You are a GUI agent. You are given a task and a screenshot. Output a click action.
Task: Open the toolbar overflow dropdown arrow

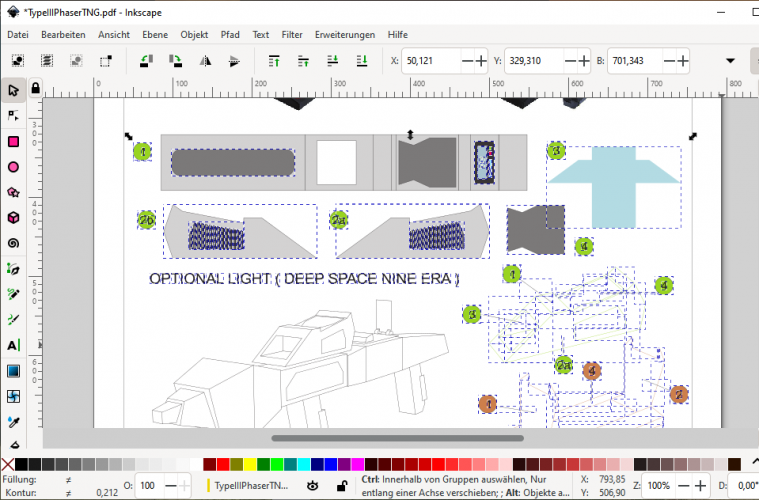point(730,61)
